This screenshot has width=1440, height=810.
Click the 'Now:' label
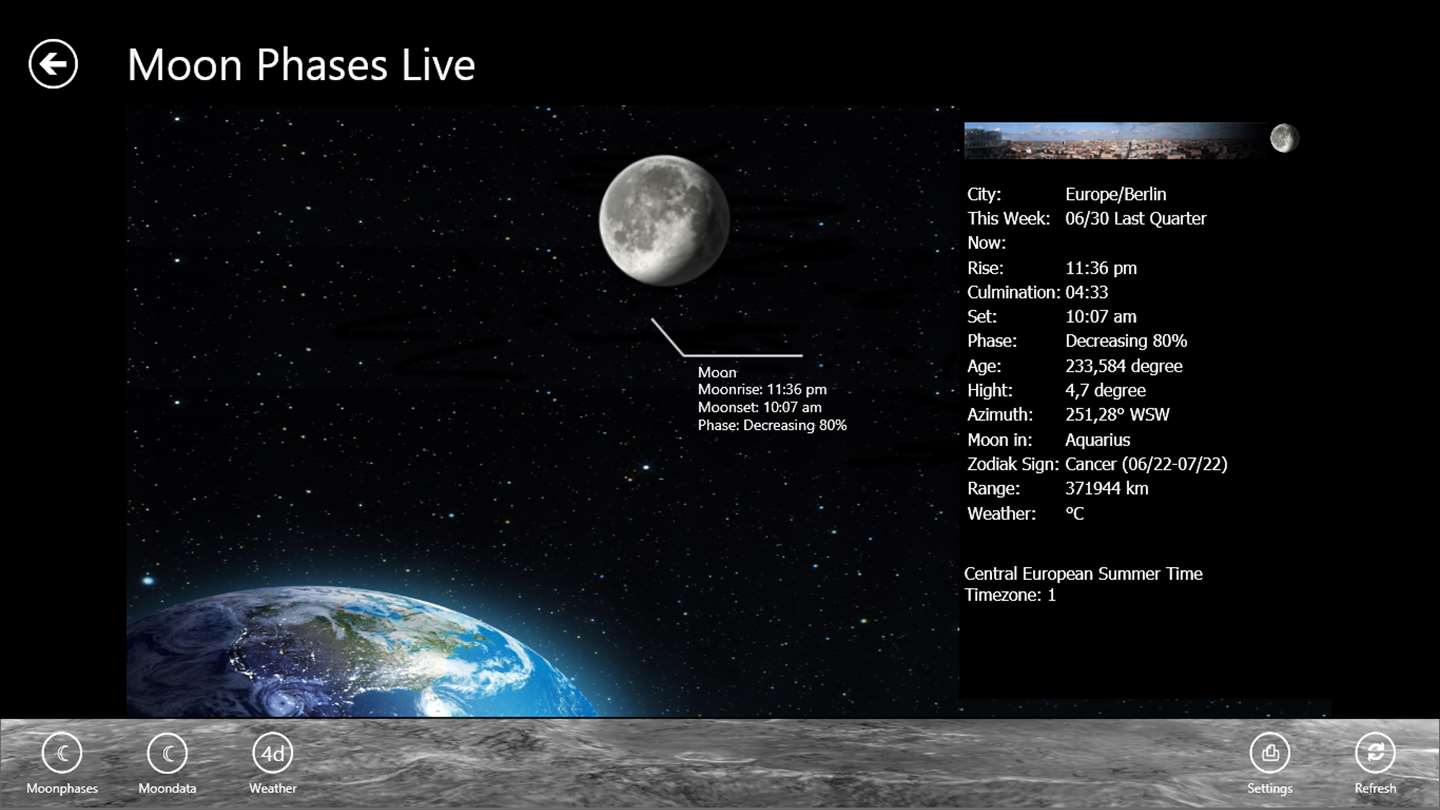pos(987,243)
